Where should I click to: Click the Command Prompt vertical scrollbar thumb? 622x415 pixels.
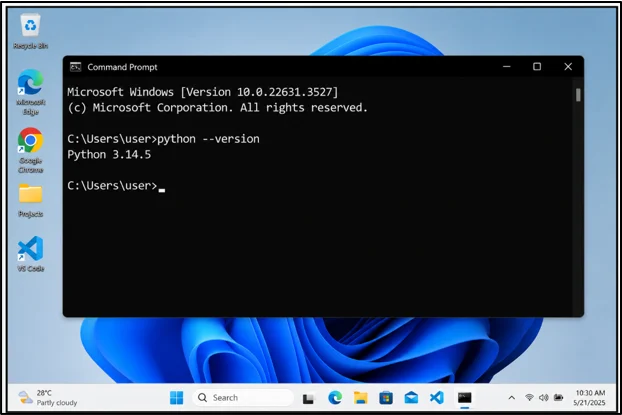tap(578, 95)
